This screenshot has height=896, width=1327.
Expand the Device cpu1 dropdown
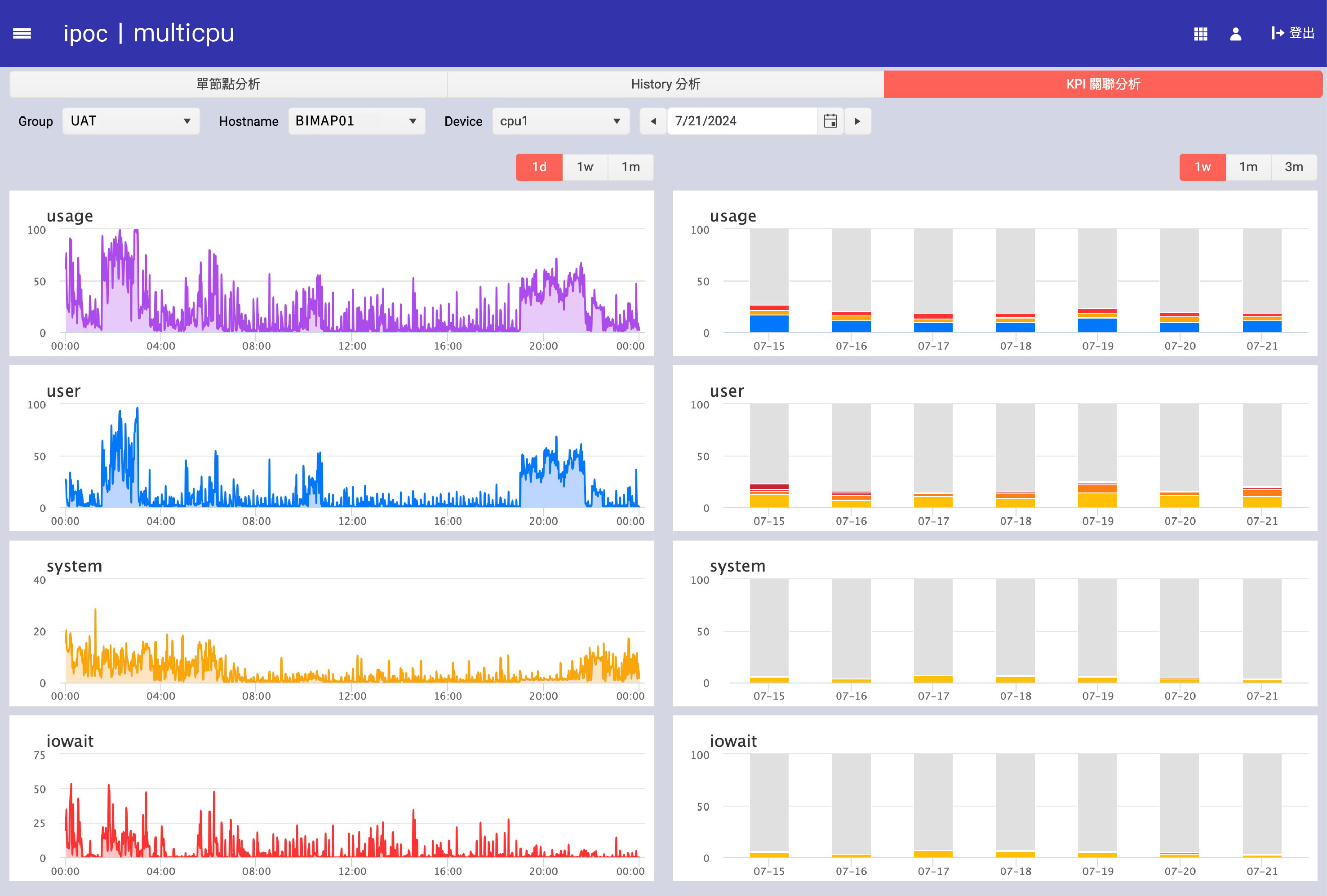pyautogui.click(x=561, y=121)
